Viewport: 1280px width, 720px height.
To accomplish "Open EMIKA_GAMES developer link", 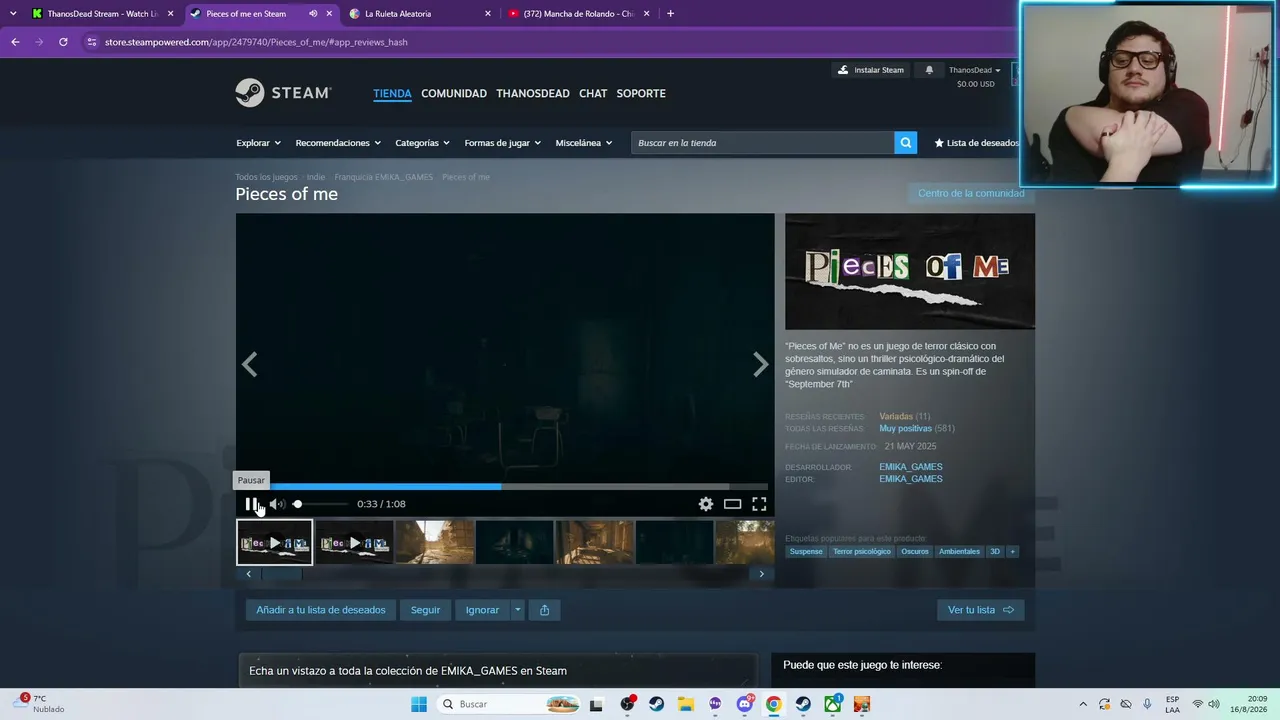I will tap(911, 467).
